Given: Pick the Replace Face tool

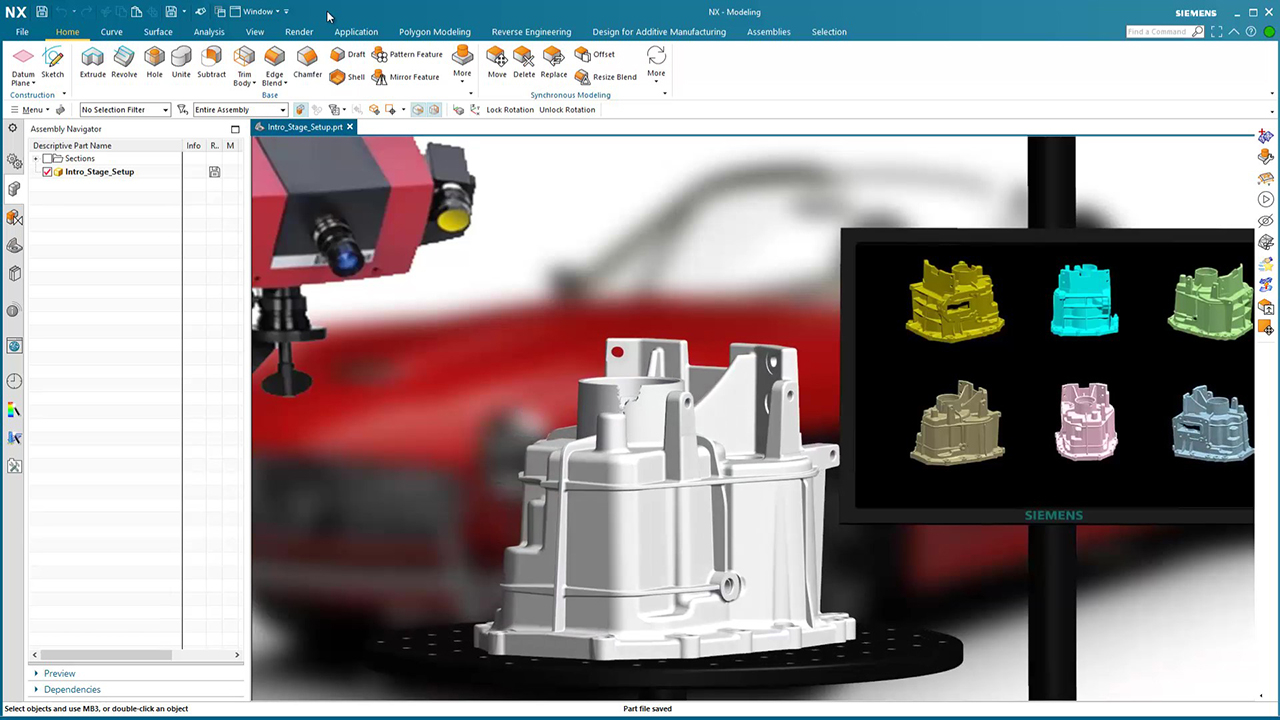Looking at the screenshot, I should point(553,62).
